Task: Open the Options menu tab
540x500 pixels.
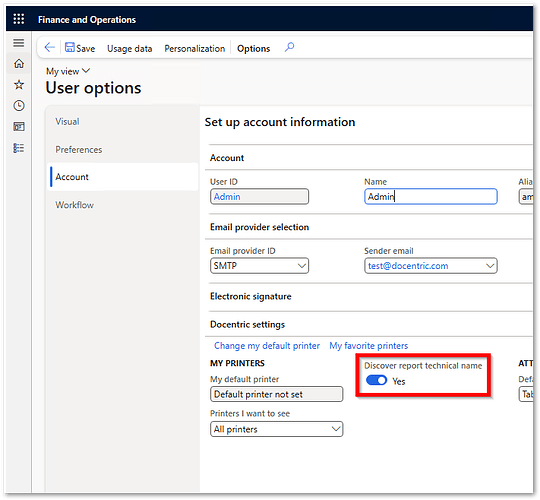Action: (253, 49)
